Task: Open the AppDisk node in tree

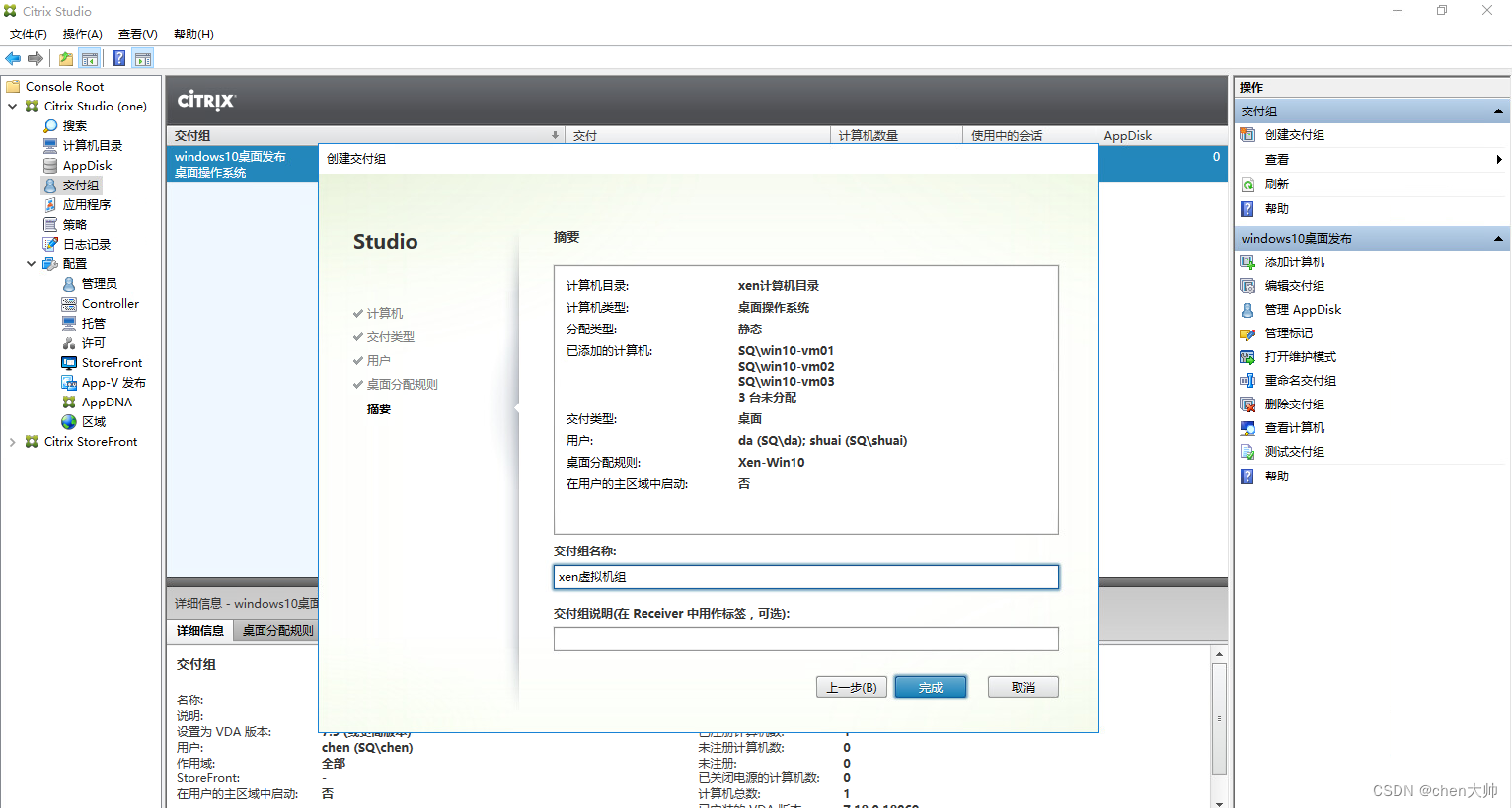Action: pos(87,166)
